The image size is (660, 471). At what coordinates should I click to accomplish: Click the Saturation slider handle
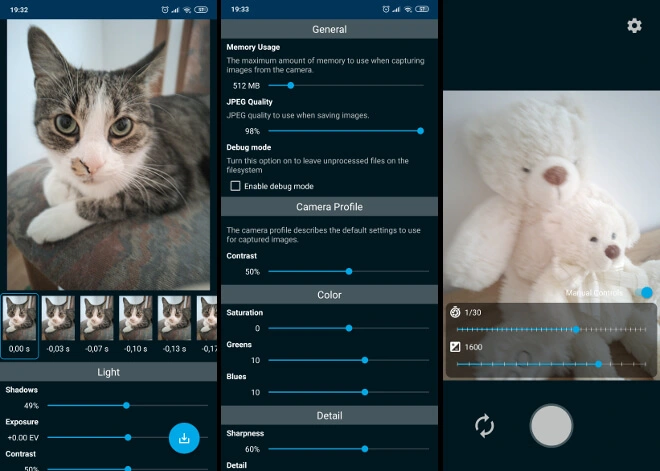point(349,328)
